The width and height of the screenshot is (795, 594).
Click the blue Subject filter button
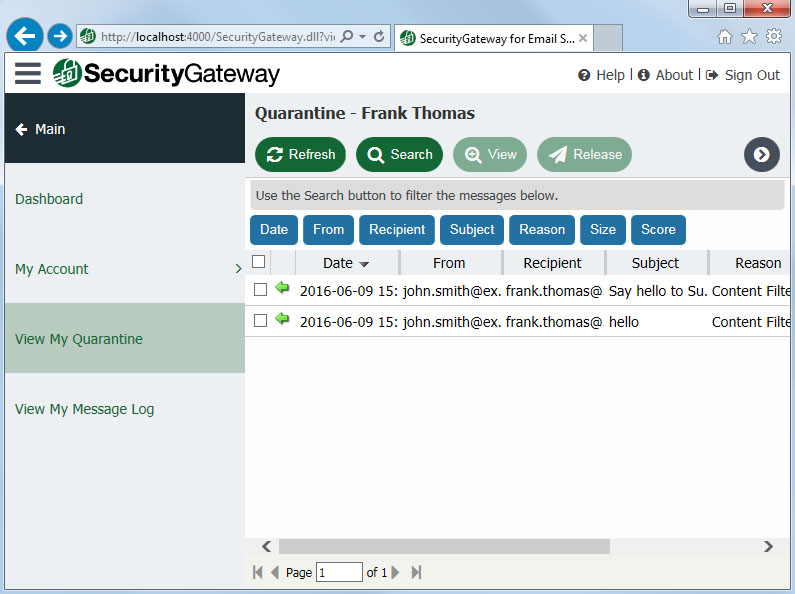(x=472, y=230)
